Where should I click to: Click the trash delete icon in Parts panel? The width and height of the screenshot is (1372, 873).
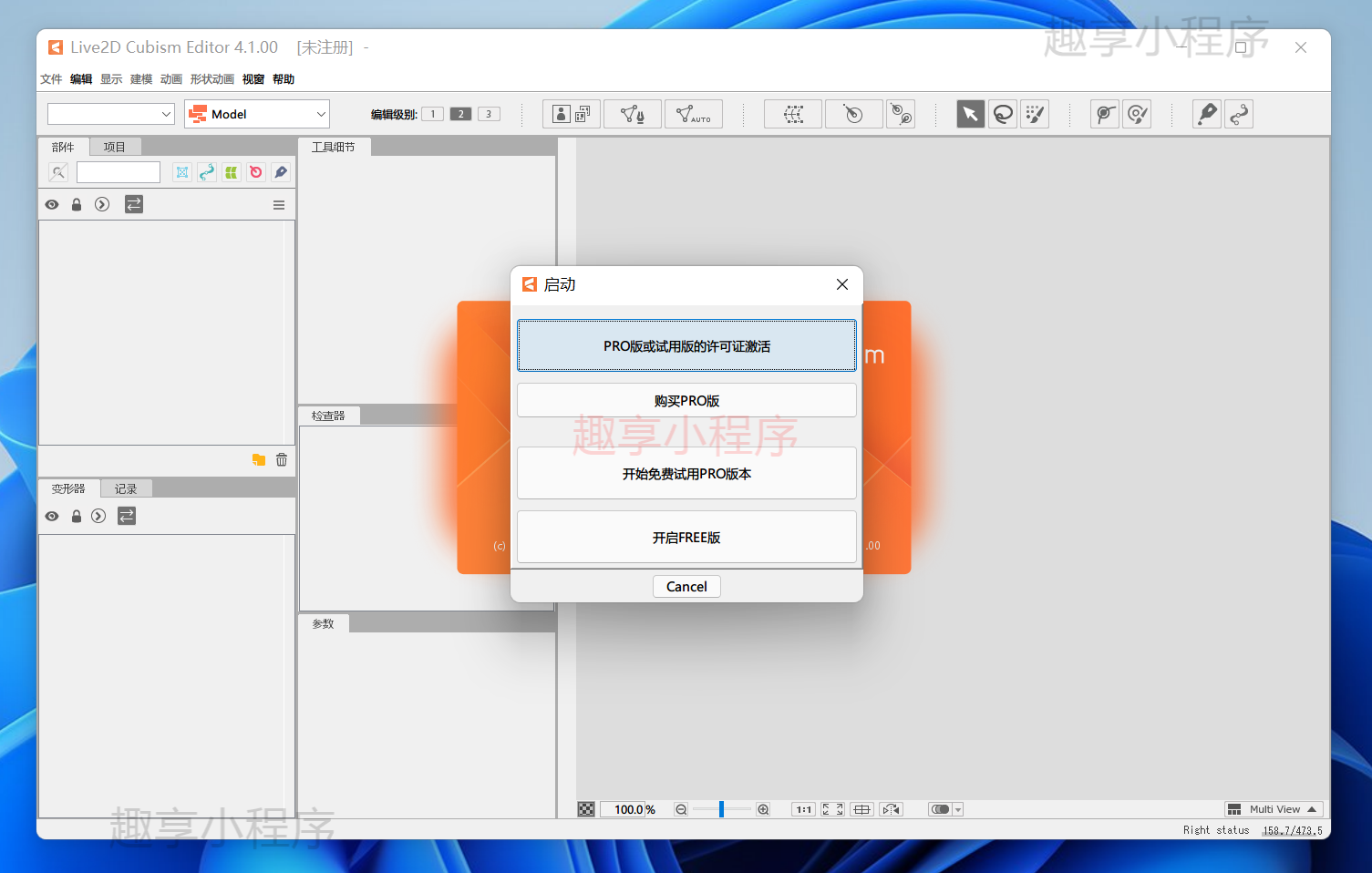pos(282,460)
